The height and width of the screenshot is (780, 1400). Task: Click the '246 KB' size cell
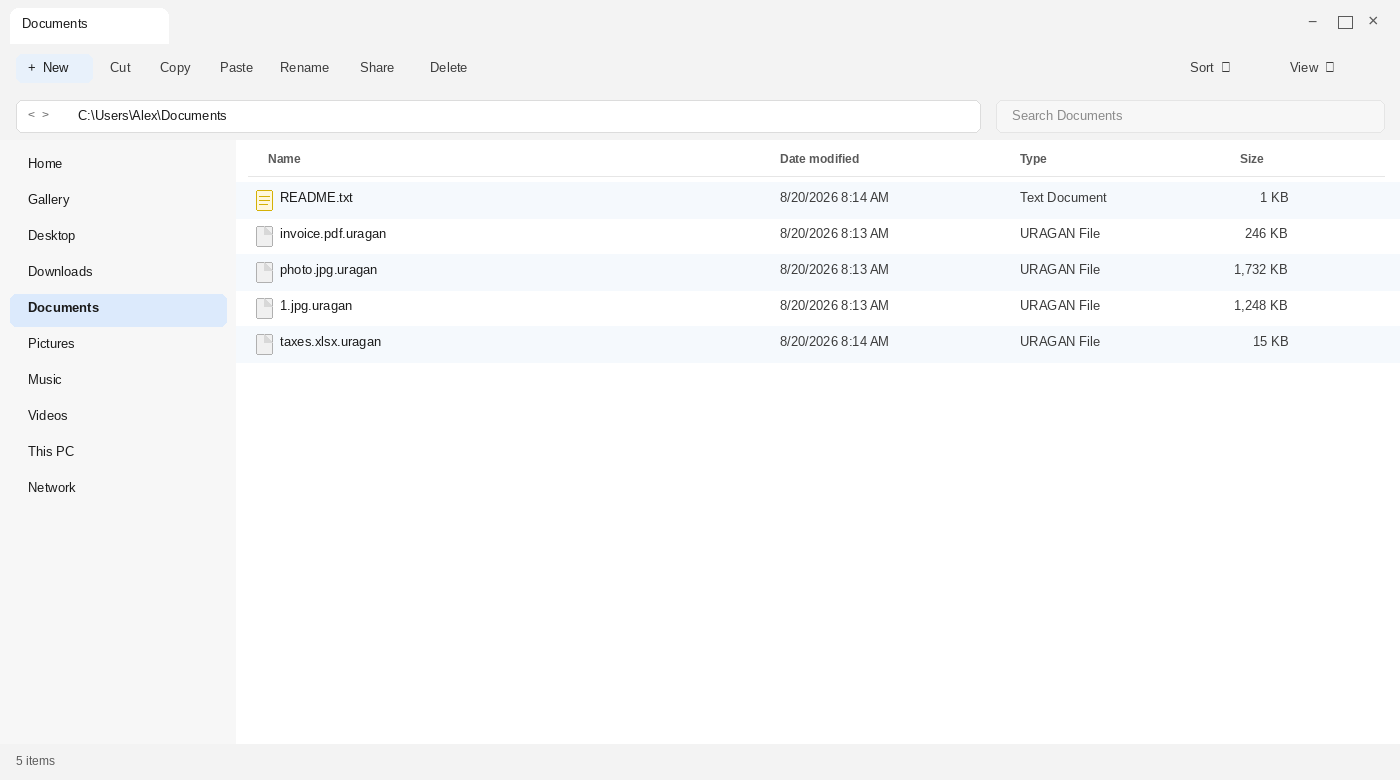pyautogui.click(x=1266, y=234)
